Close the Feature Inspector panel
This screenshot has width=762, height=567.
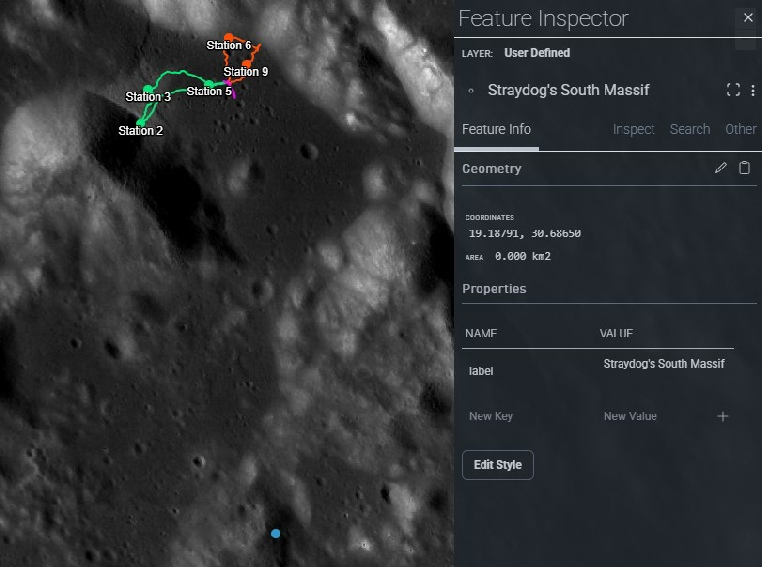tap(748, 18)
